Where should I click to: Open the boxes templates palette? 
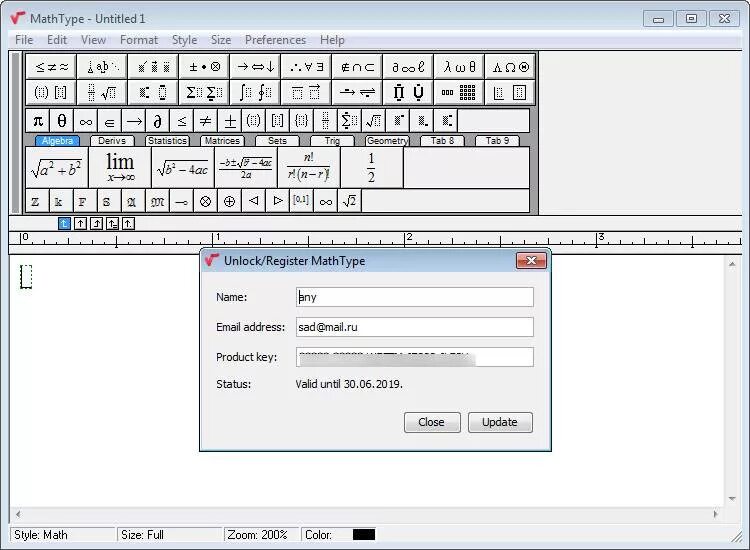[510, 92]
